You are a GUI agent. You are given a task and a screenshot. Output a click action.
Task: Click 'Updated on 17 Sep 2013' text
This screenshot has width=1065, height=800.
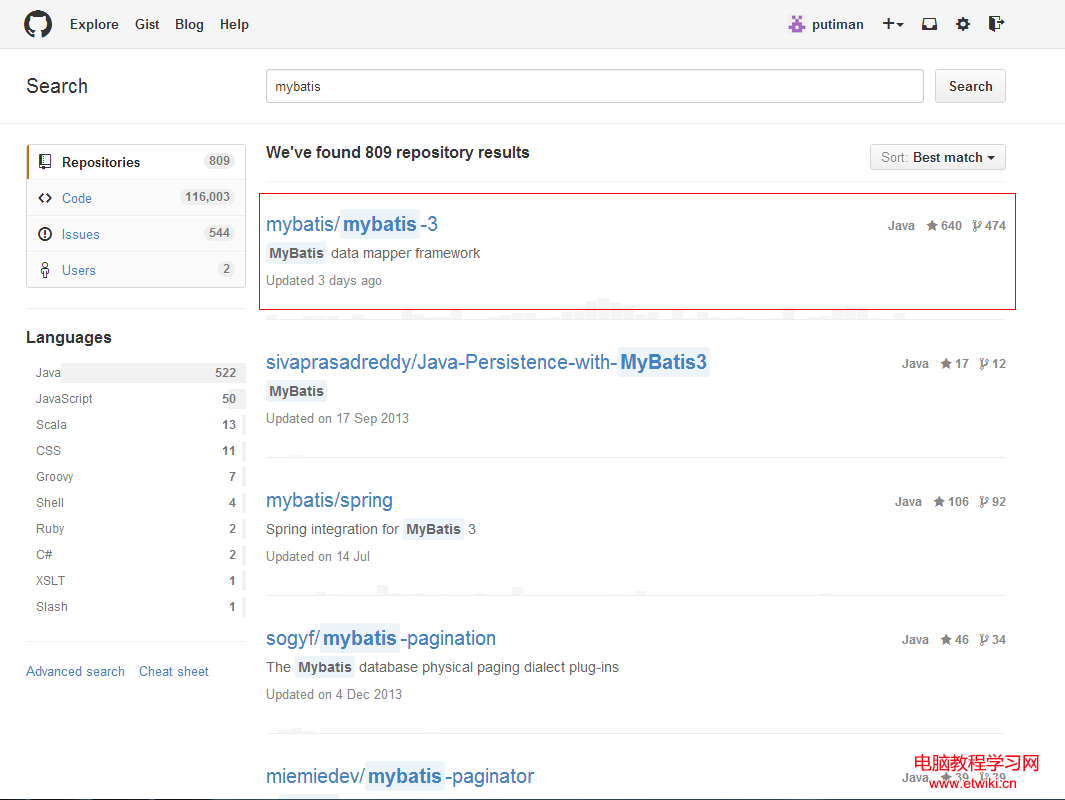(338, 418)
